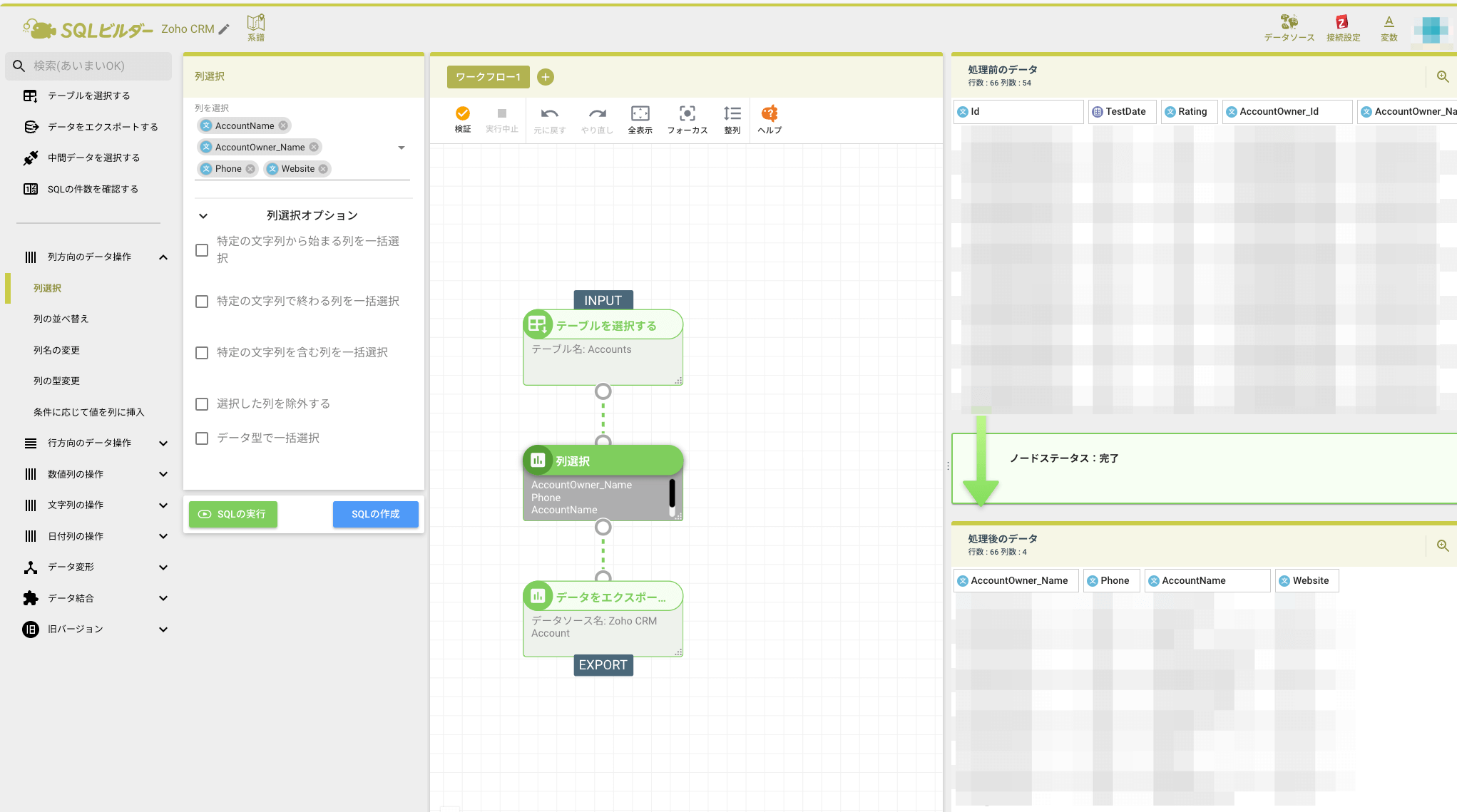Click the magnifier icon in the 処理前のデータ panel
The image size is (1457, 812).
(1442, 76)
